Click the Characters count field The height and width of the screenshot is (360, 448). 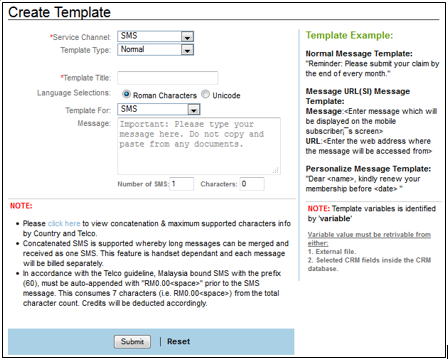tap(252, 184)
